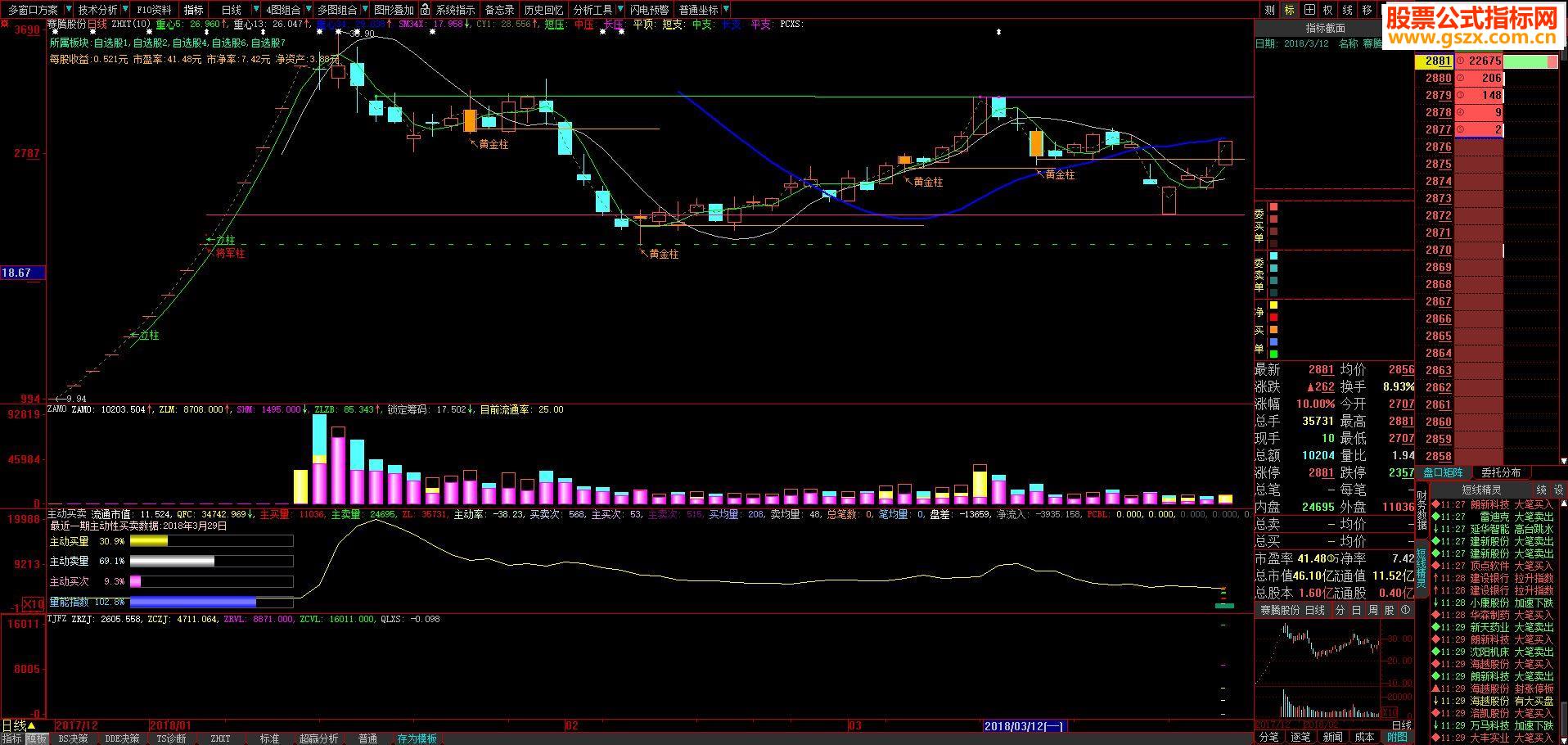Select the DDE决策 template tab

[122, 738]
